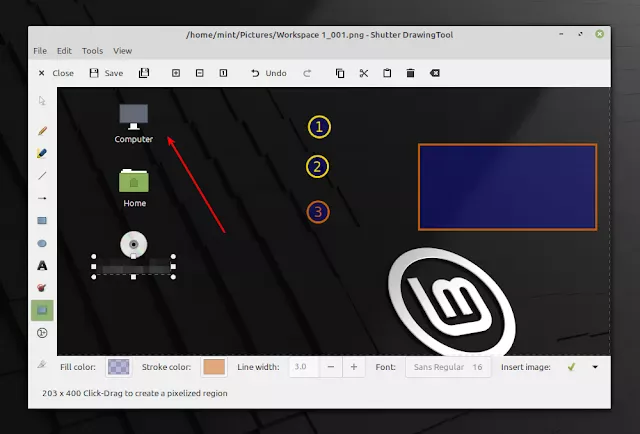Select the Highlighter tool
This screenshot has height=434, width=640.
[x=42, y=153]
